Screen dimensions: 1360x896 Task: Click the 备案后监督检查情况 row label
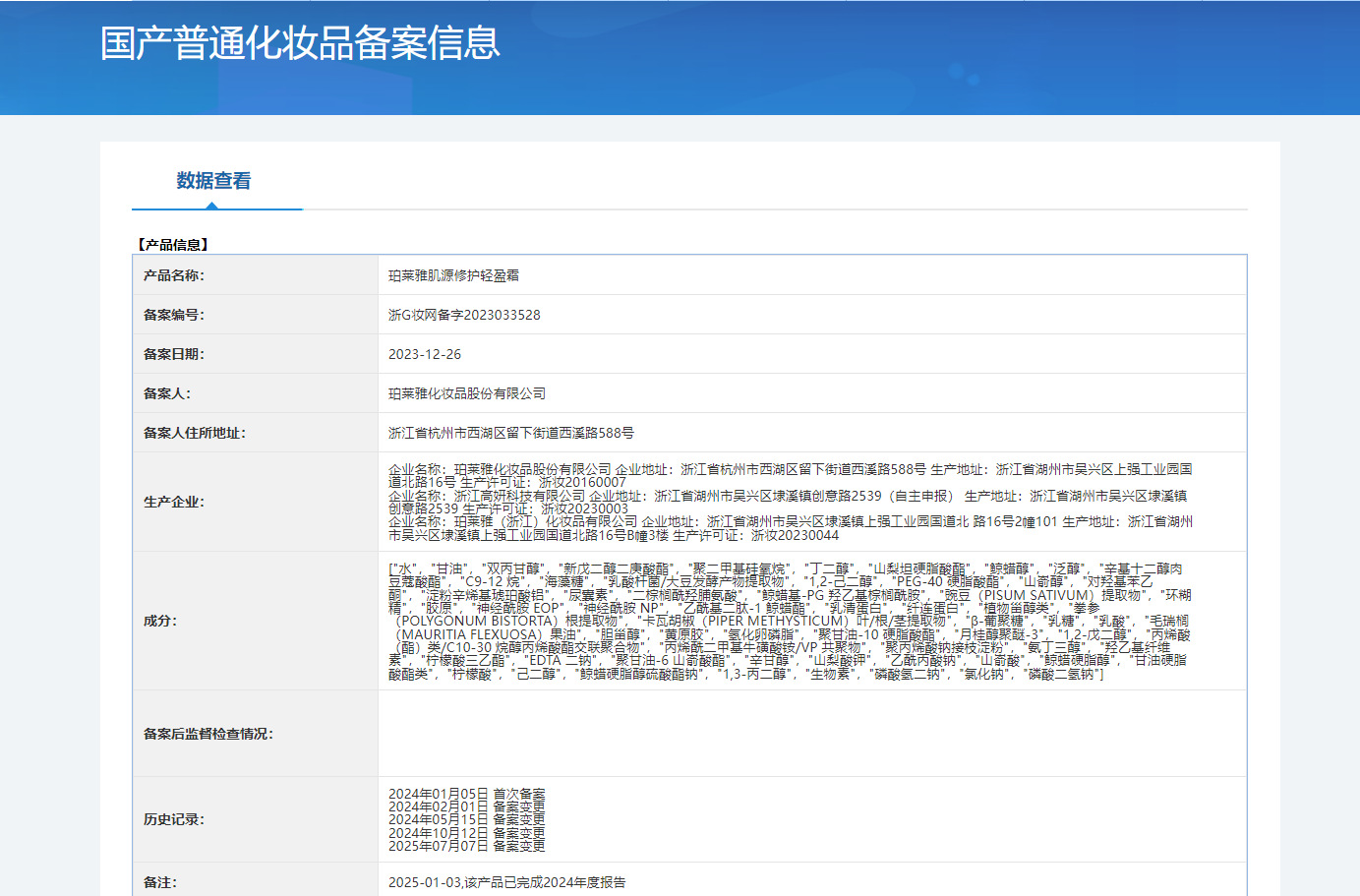click(x=208, y=734)
